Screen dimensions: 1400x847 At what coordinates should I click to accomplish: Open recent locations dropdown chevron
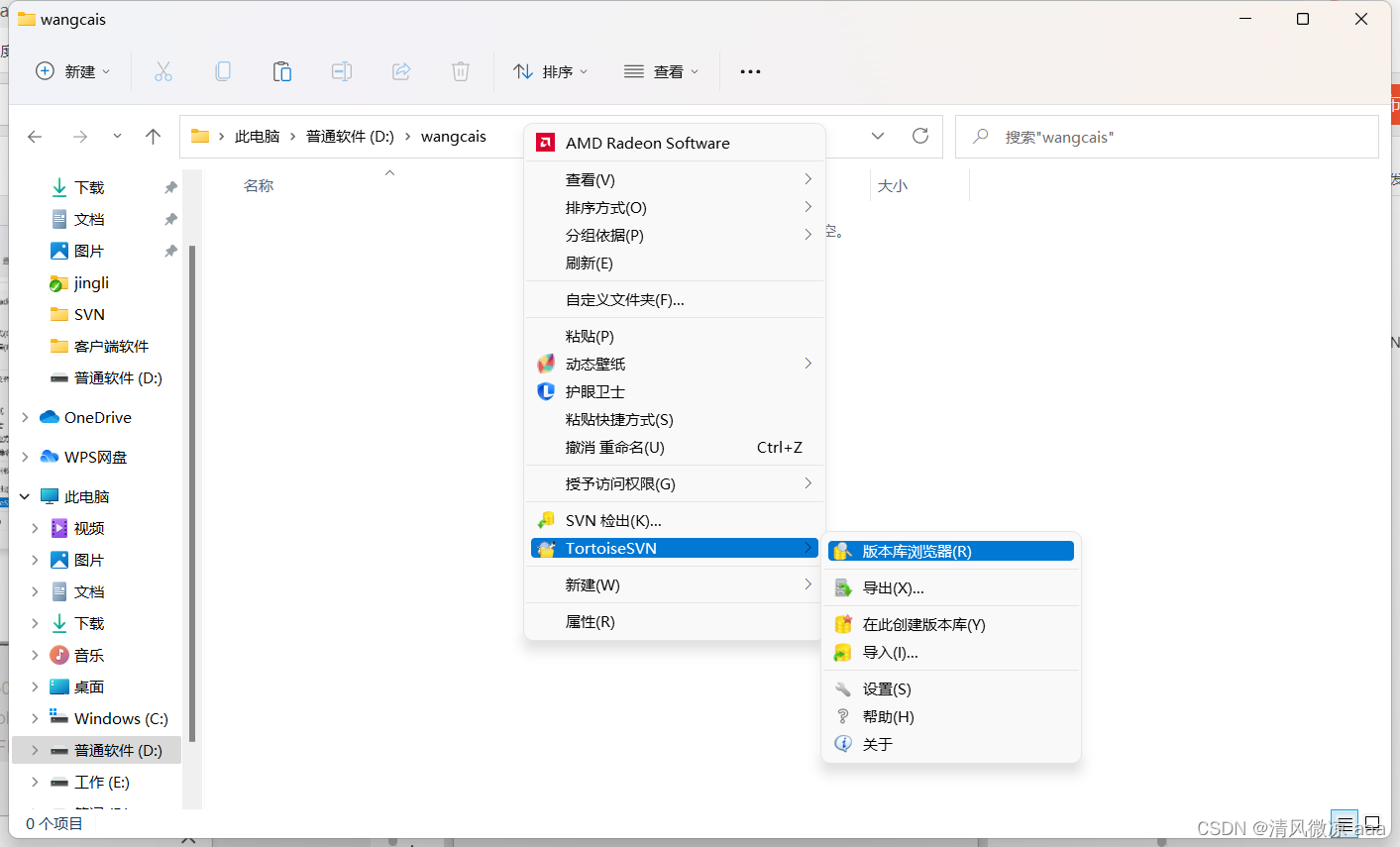click(117, 137)
